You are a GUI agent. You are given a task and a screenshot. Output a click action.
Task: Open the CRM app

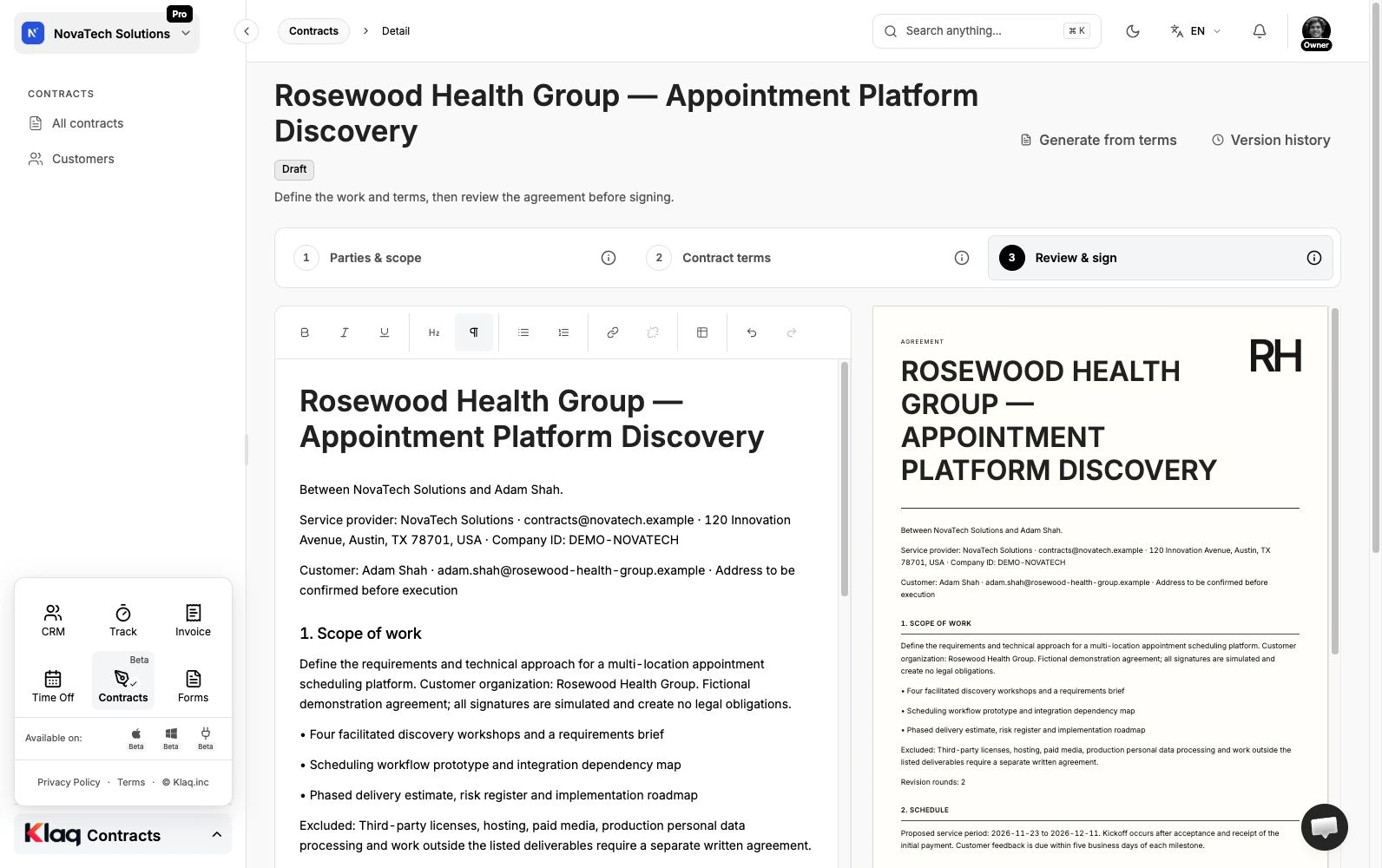pos(53,621)
